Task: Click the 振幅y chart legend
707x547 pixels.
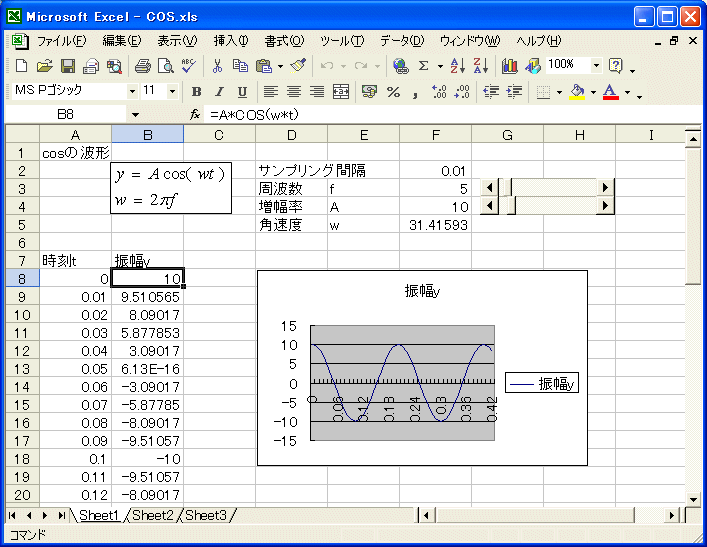Action: coord(542,383)
